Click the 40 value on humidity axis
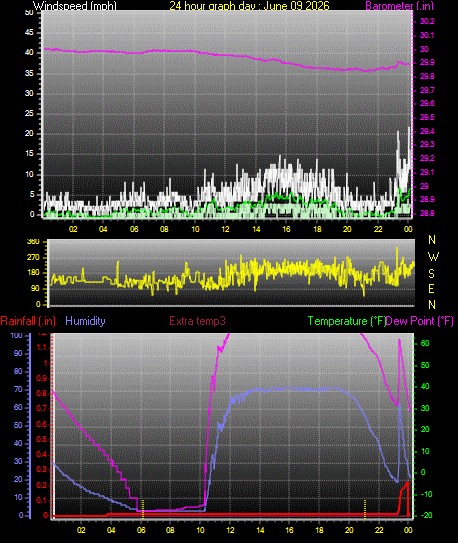The width and height of the screenshot is (458, 543). coord(18,443)
